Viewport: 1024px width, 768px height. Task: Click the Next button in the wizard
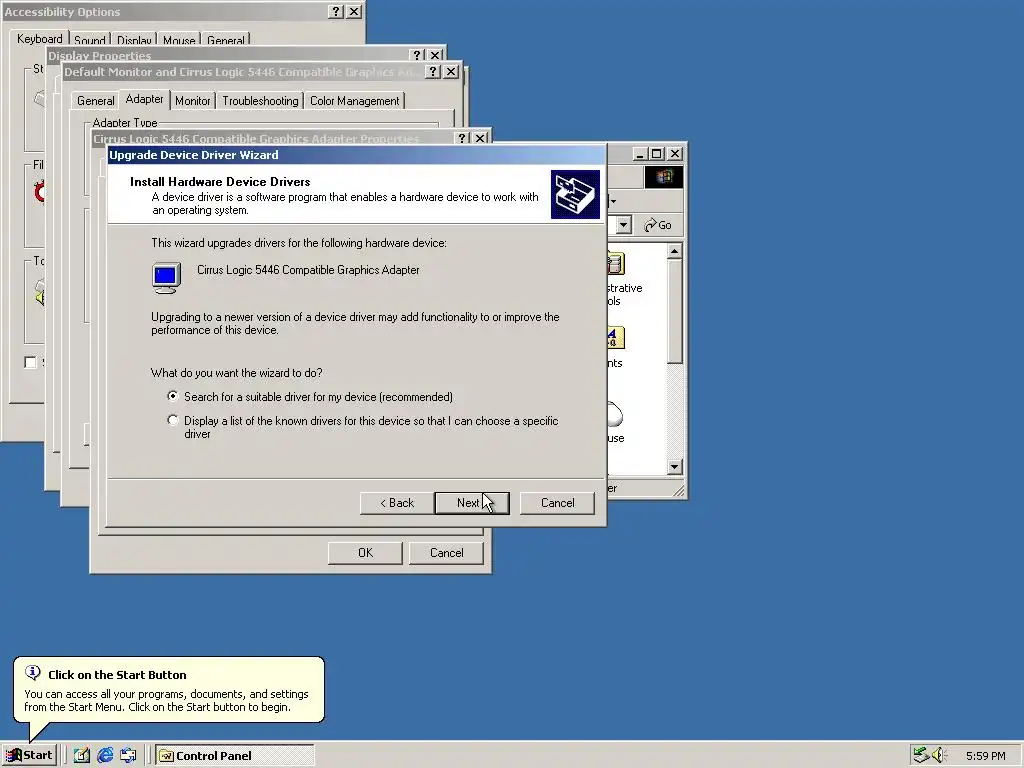(472, 503)
